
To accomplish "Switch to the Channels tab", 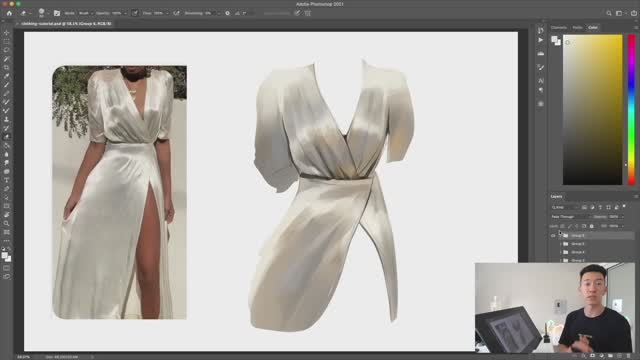I will (x=559, y=27).
